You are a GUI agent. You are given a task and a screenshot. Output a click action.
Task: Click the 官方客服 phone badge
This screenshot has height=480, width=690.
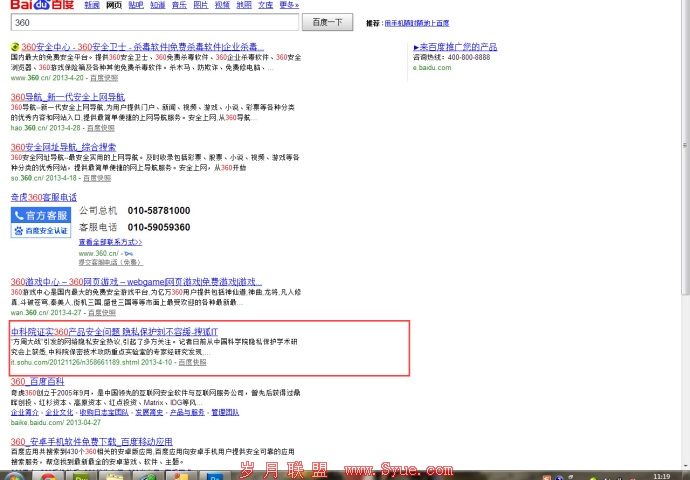[x=41, y=215]
